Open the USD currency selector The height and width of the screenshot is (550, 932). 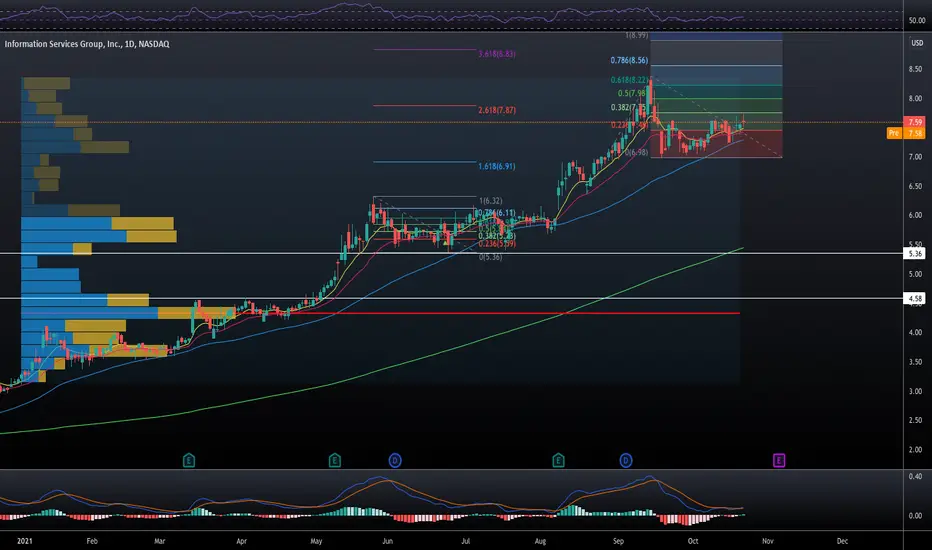coord(917,43)
